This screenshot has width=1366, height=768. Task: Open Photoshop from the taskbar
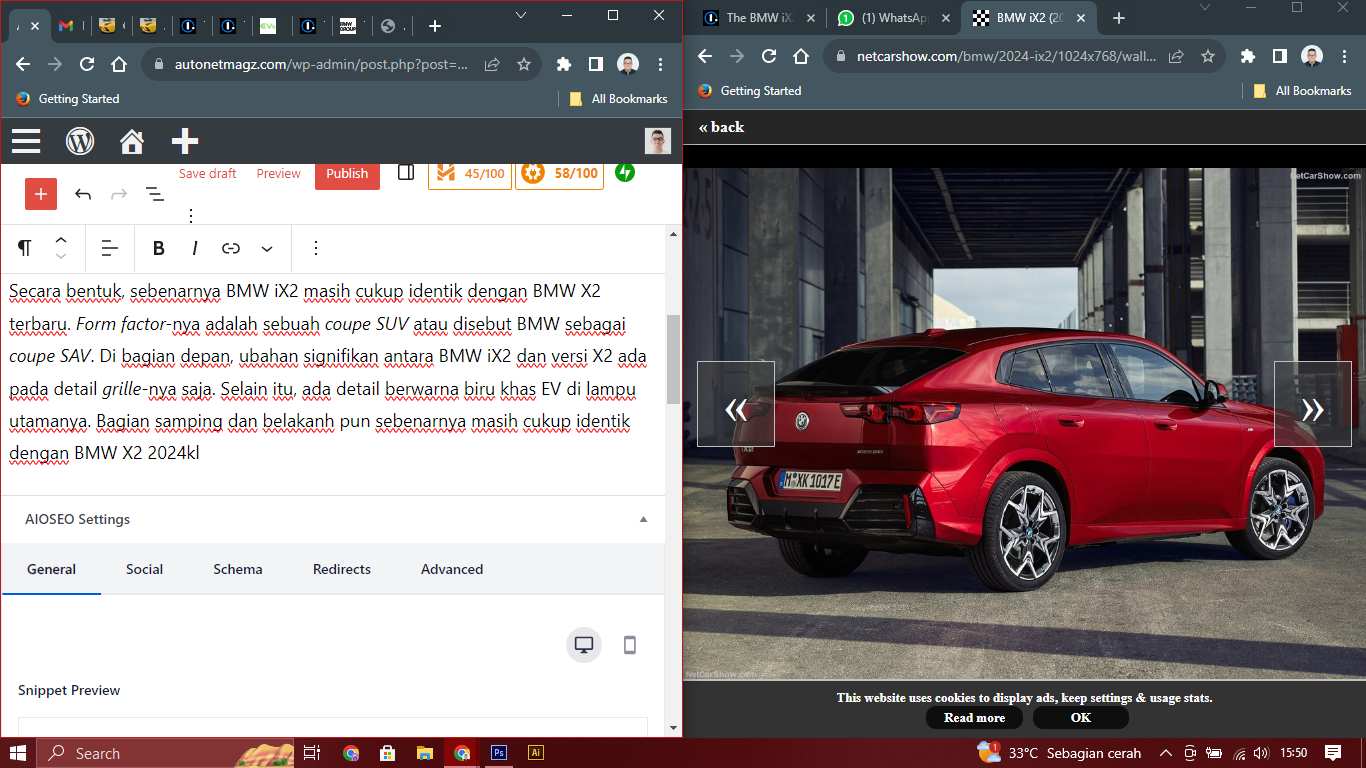point(498,753)
